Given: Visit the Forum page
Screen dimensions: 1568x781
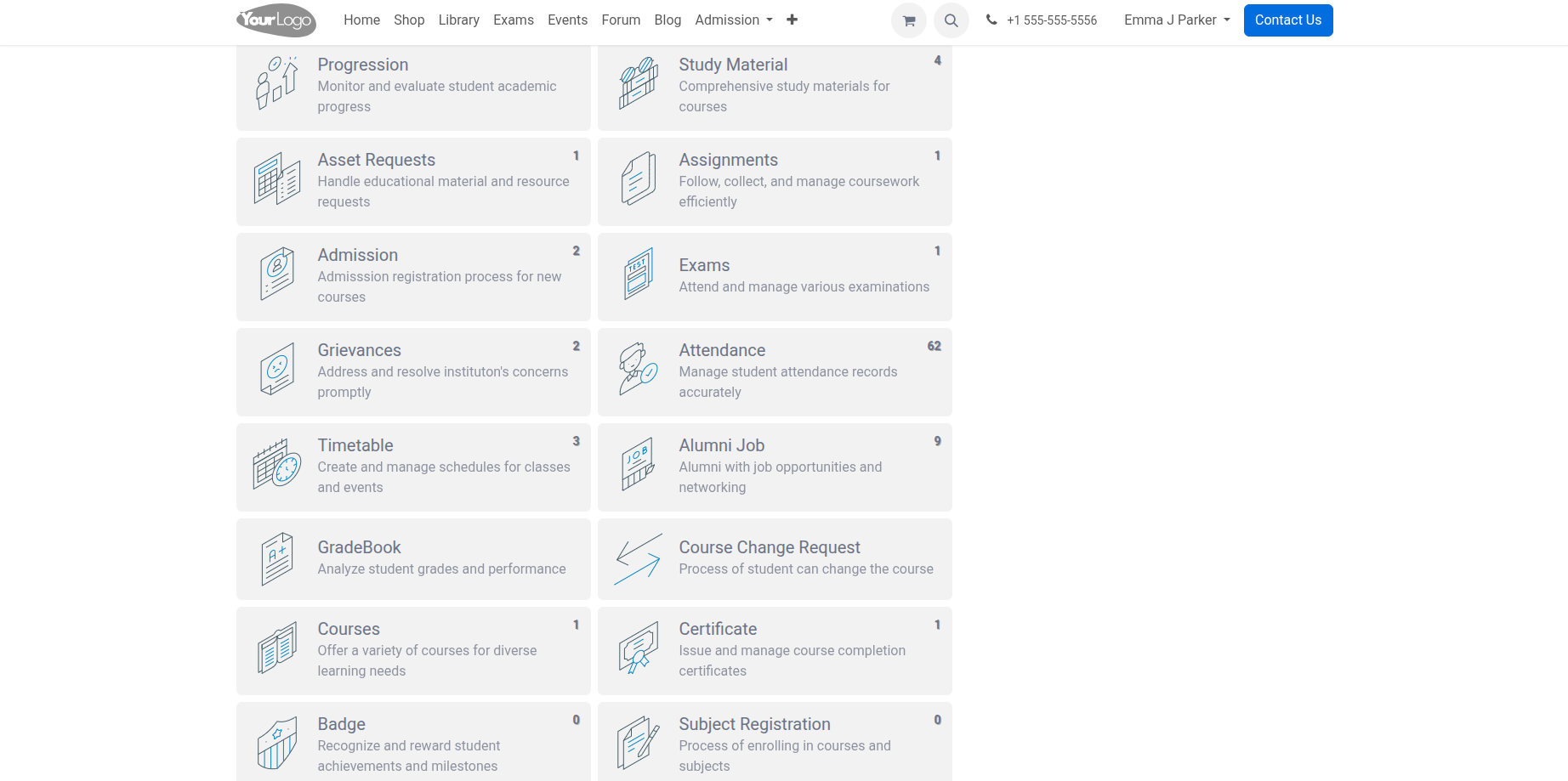Looking at the screenshot, I should click(x=621, y=20).
